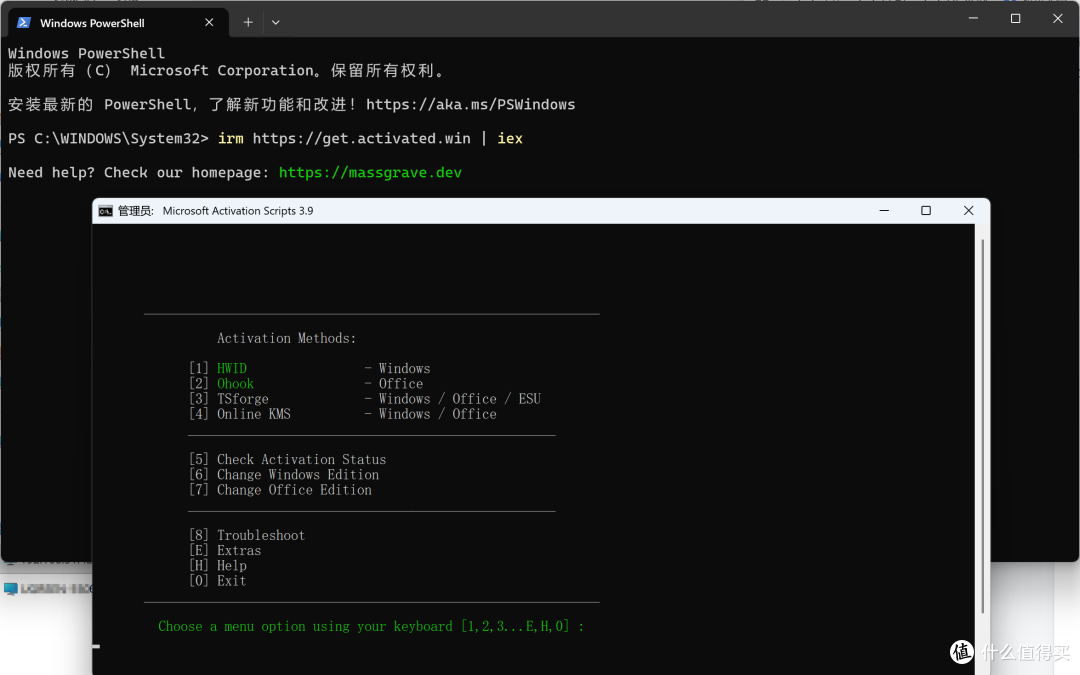Viewport: 1080px width, 675px height.
Task: Open the terminal profile dropdown arrow
Action: pos(276,23)
